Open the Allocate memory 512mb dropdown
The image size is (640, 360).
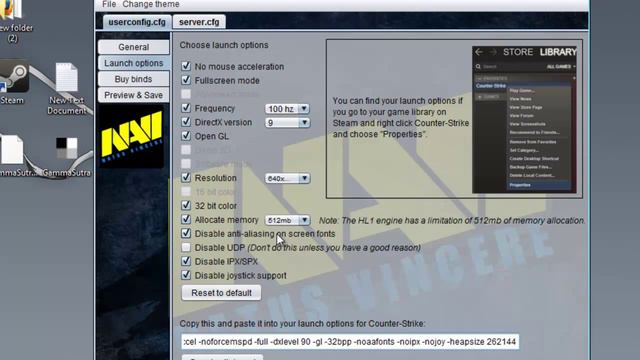287,220
